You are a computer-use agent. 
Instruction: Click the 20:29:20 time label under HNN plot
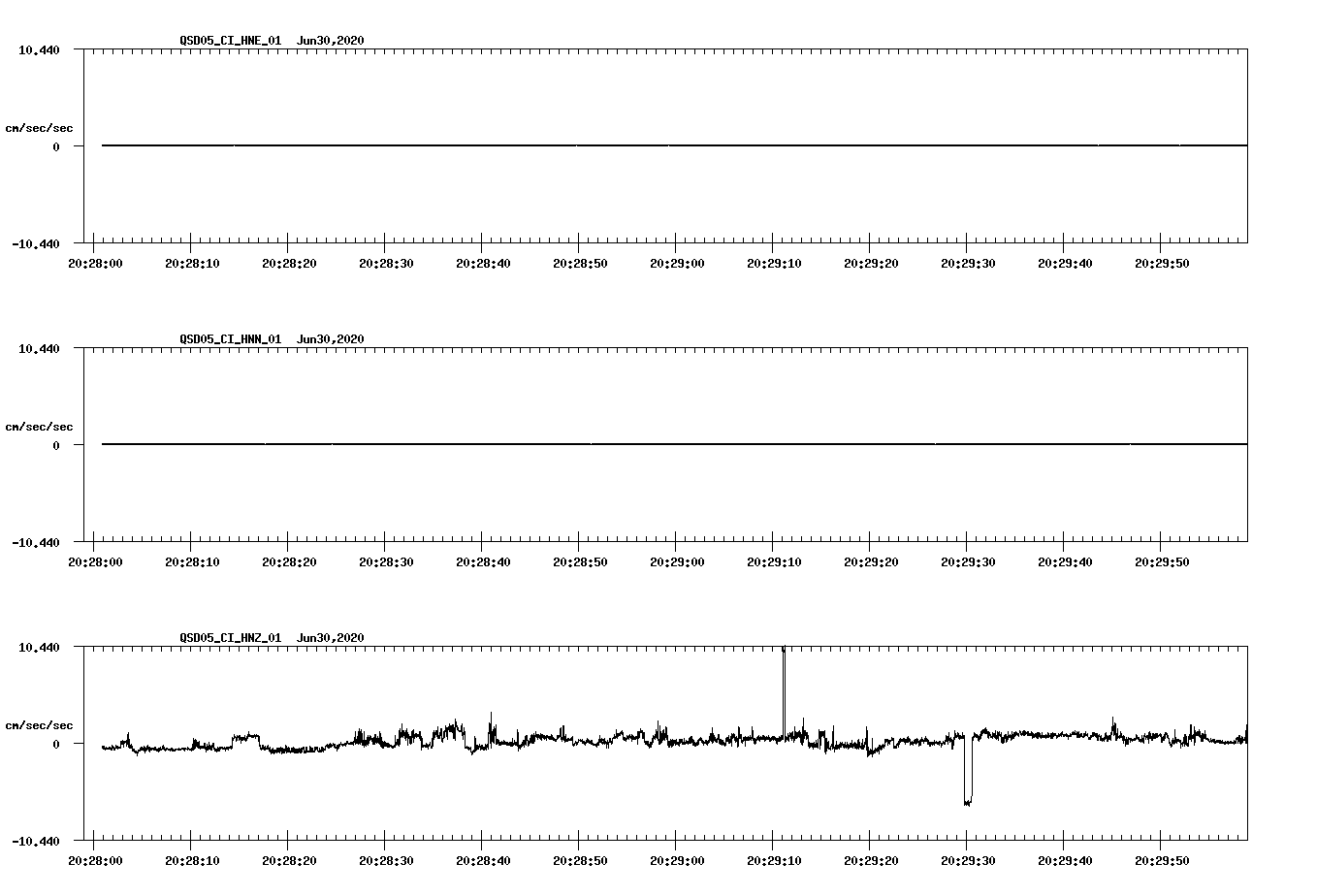click(871, 562)
